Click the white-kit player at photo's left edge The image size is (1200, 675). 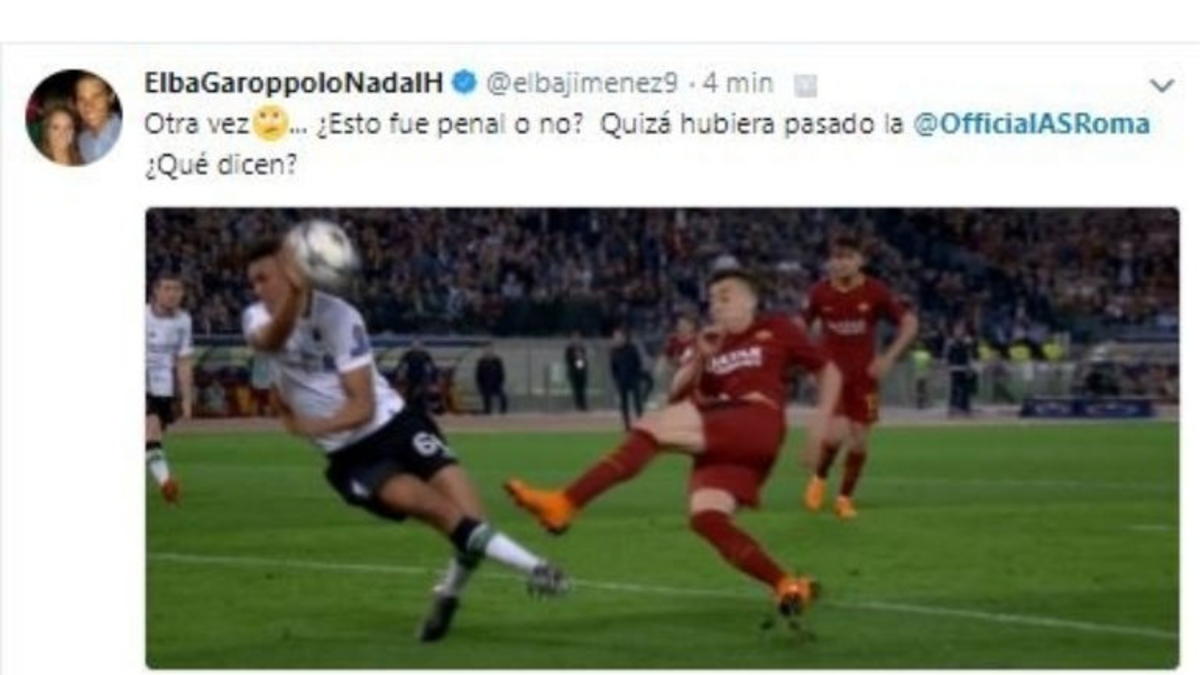166,385
